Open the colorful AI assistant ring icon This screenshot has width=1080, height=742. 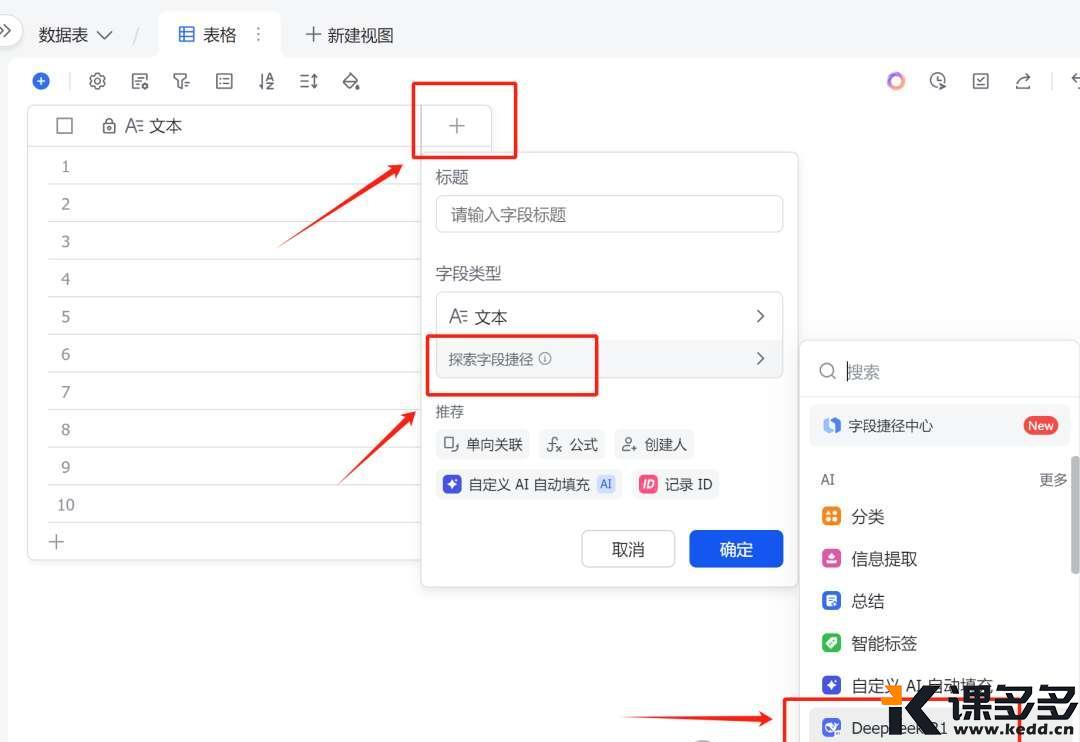point(896,81)
